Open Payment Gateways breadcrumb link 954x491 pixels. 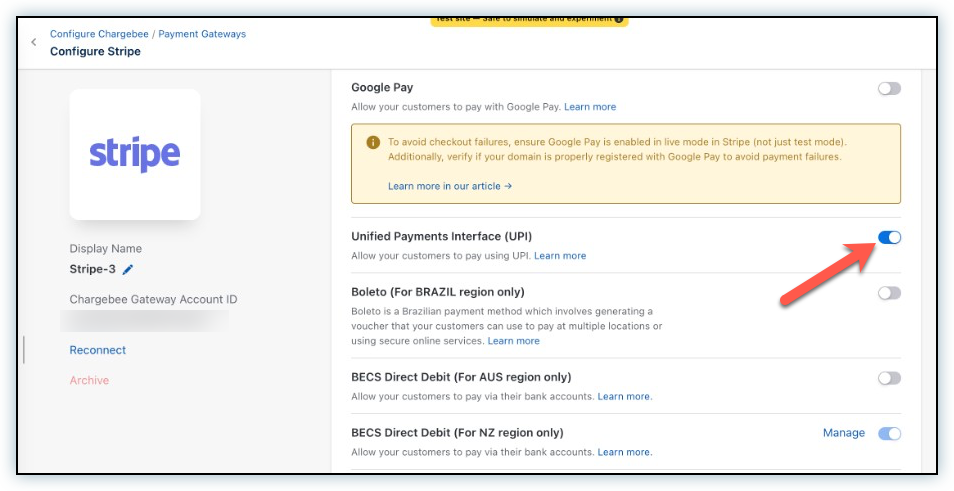click(202, 34)
